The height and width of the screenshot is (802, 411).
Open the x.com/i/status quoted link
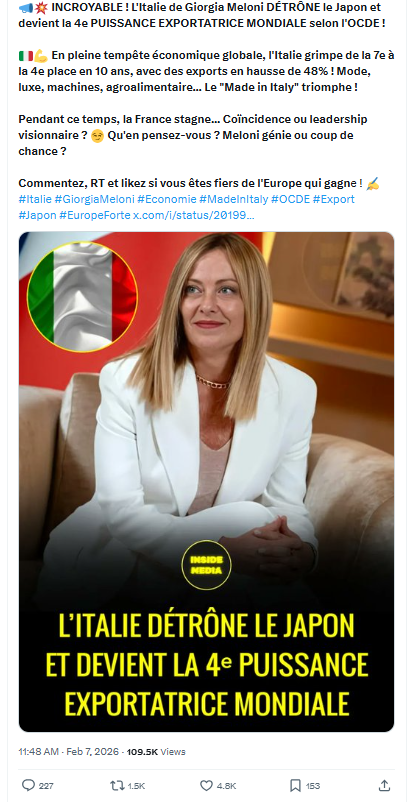click(x=194, y=215)
